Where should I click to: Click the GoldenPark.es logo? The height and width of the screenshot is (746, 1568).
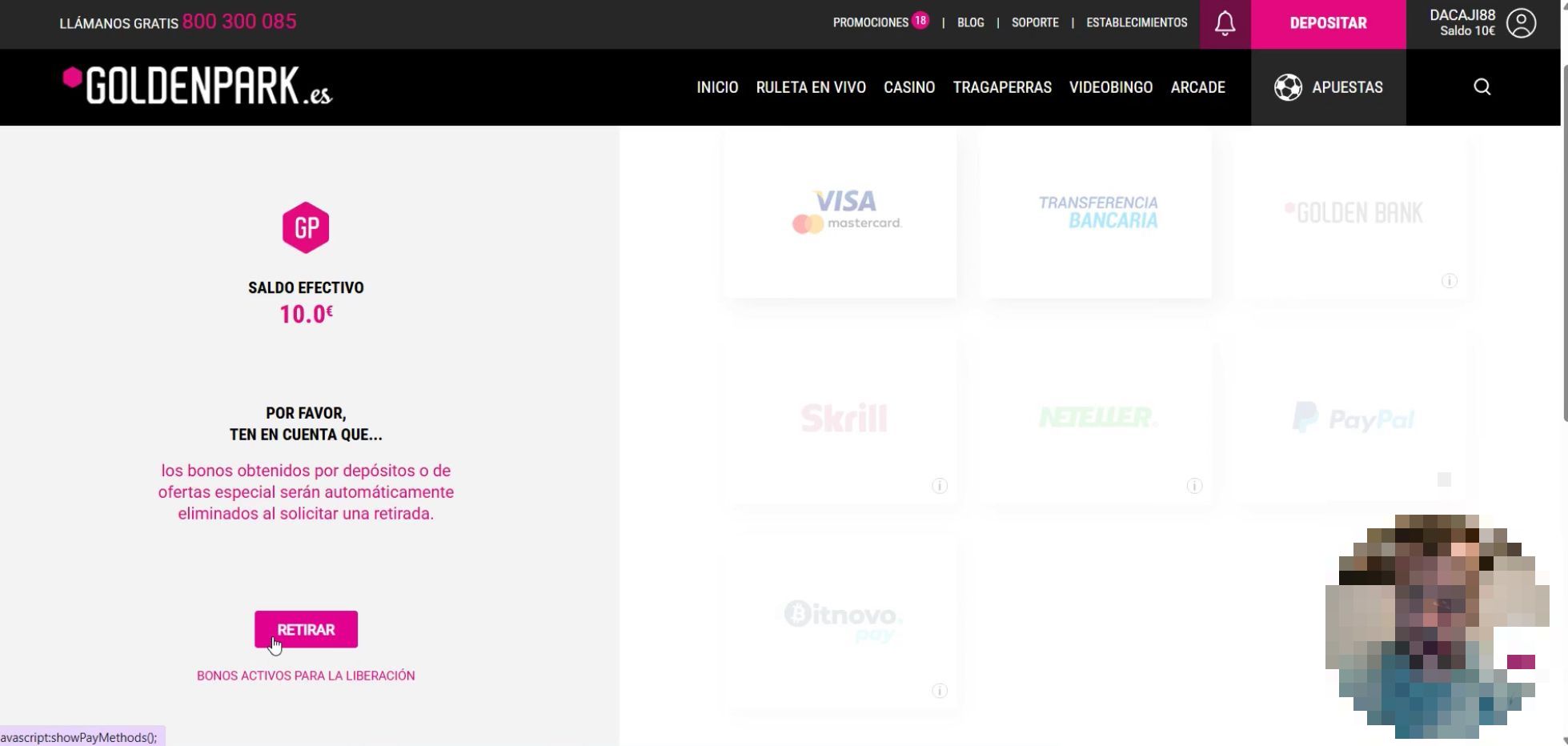[197, 86]
